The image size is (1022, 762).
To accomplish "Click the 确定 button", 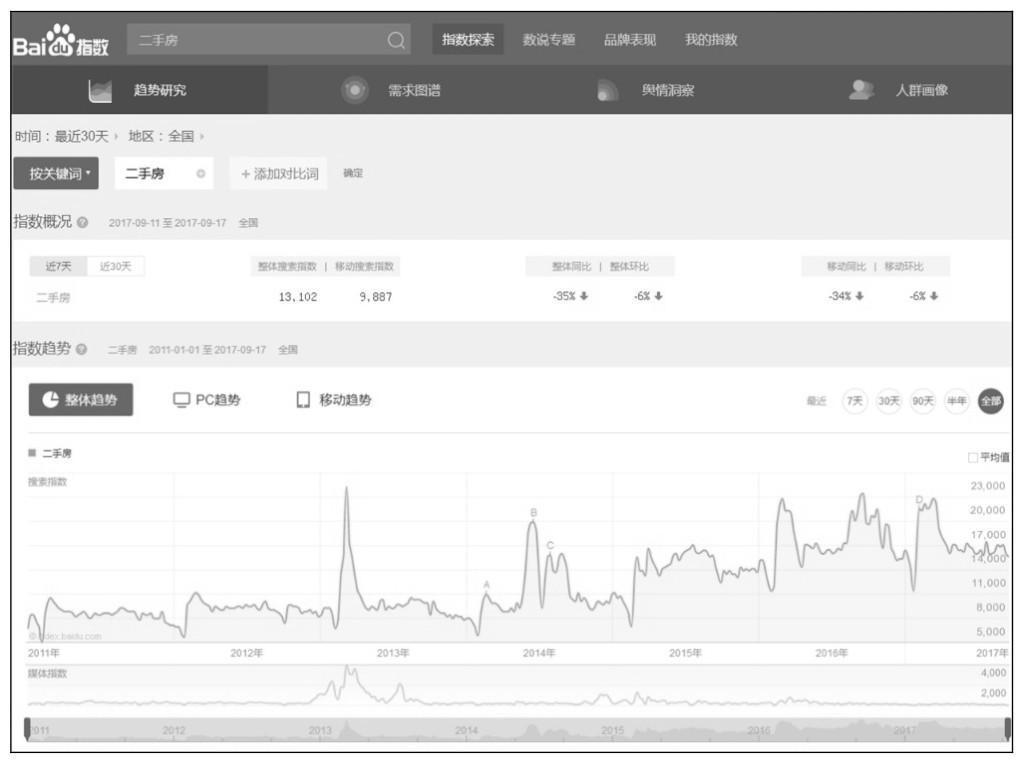I will (x=353, y=173).
